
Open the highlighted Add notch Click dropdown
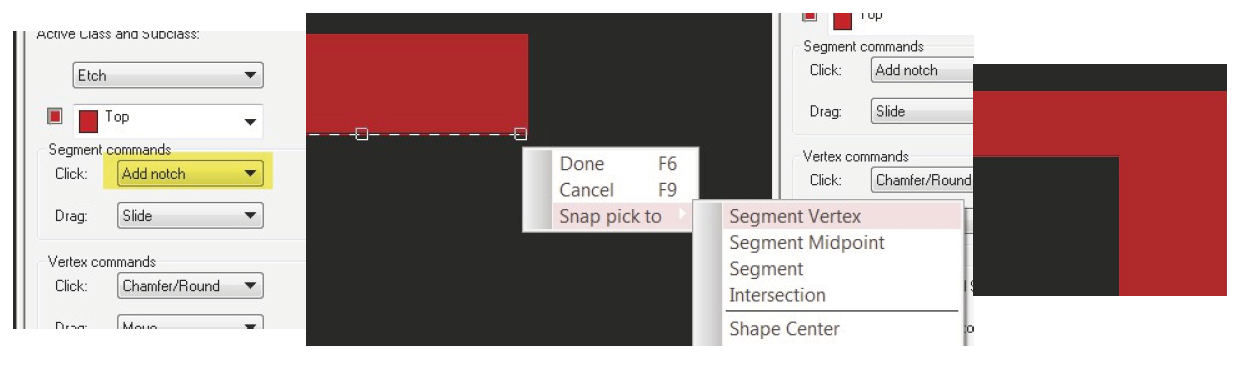pyautogui.click(x=188, y=174)
